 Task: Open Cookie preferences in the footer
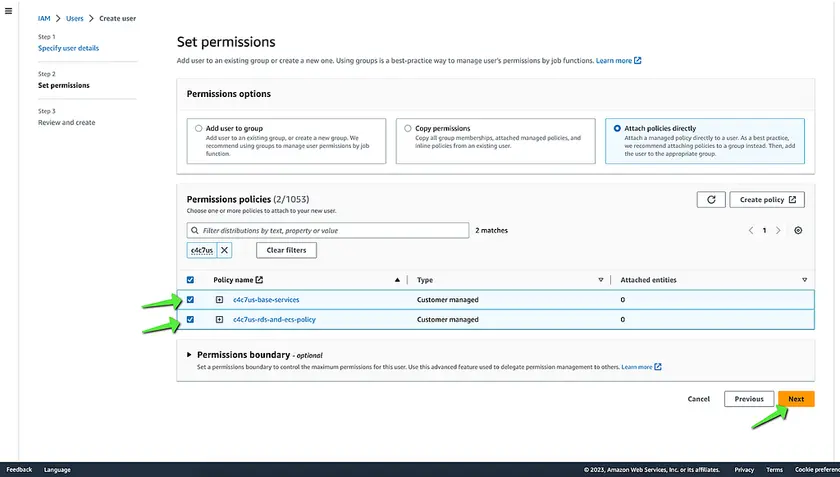(x=817, y=469)
